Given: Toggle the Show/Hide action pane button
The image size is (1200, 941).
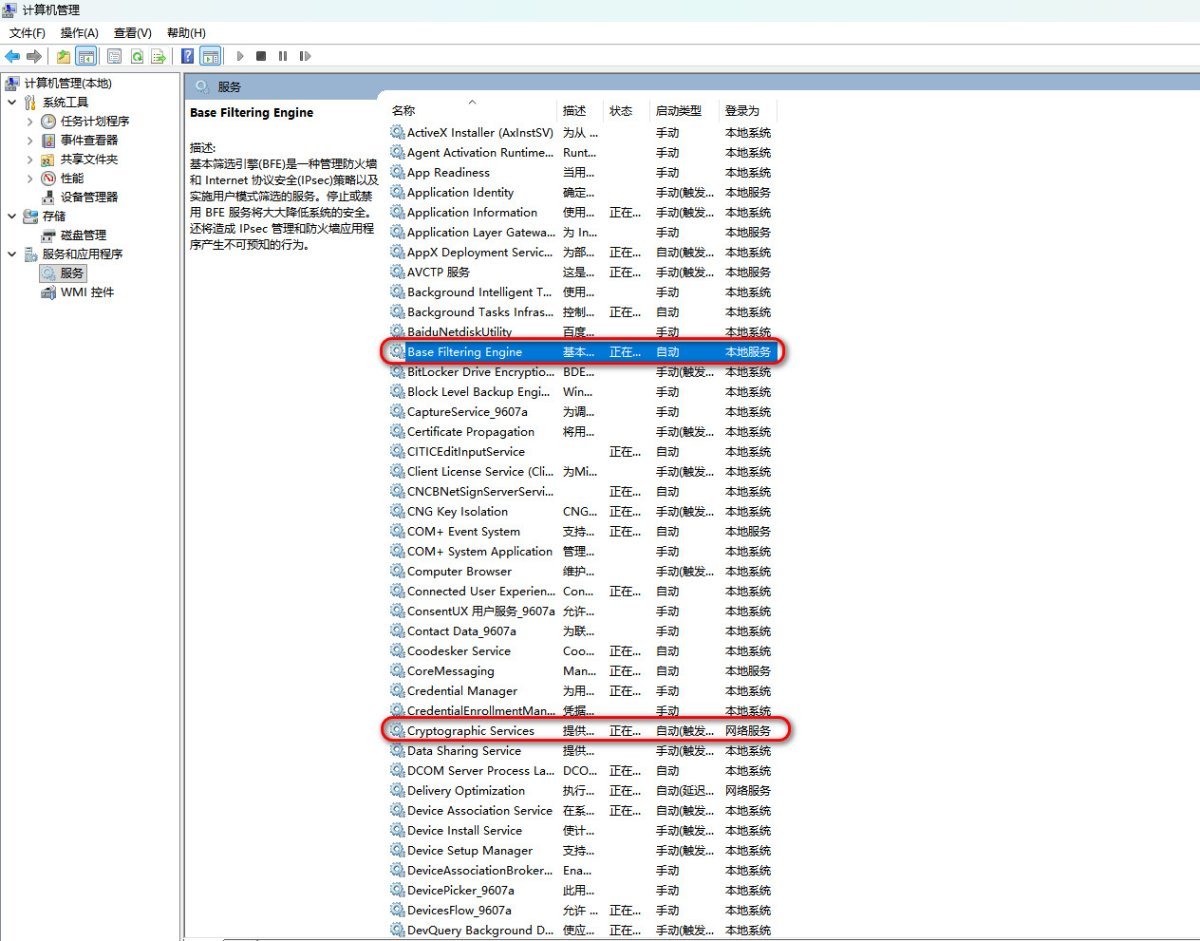Looking at the screenshot, I should click(x=210, y=57).
